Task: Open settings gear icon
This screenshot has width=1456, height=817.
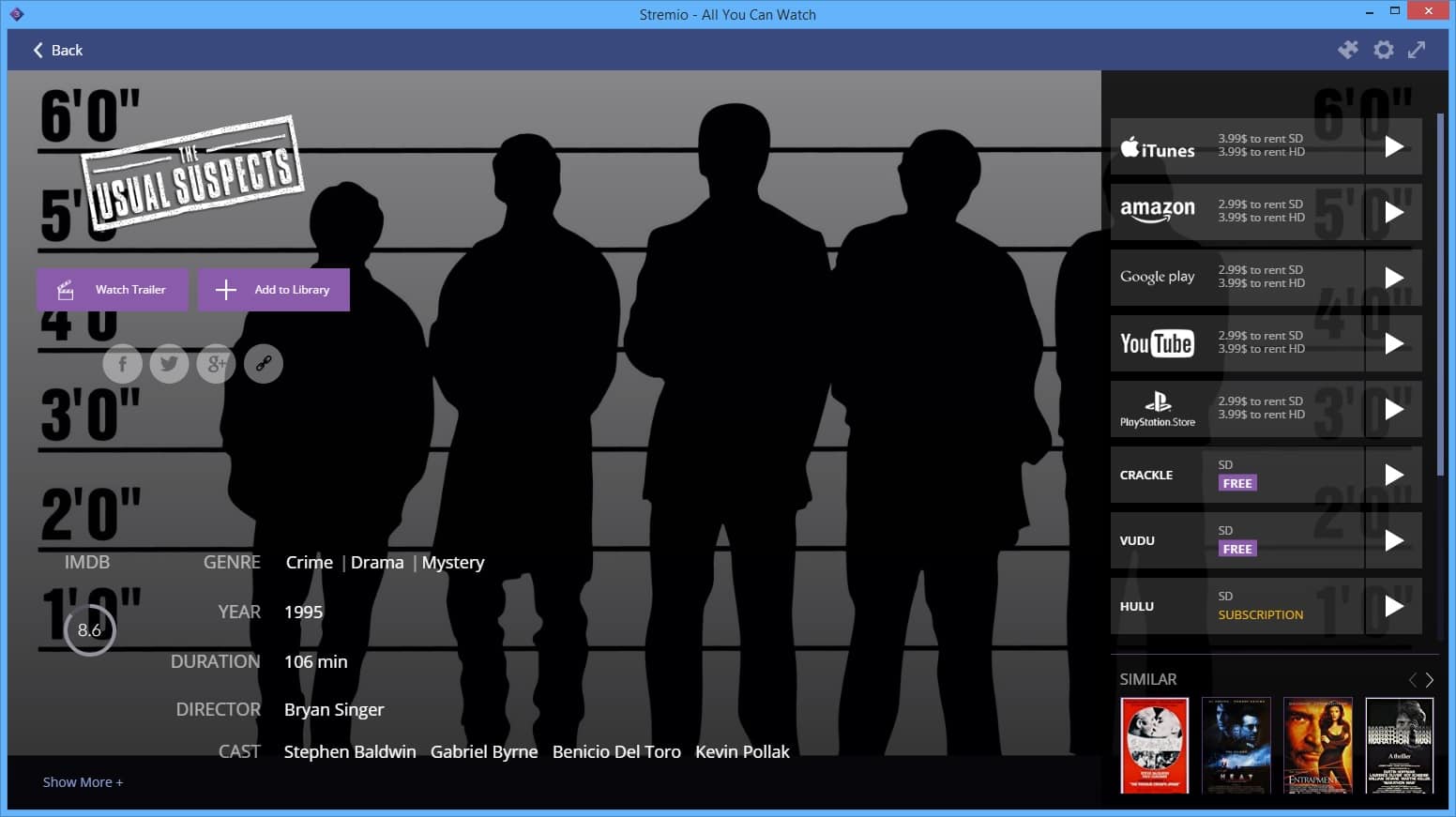Action: [1384, 50]
